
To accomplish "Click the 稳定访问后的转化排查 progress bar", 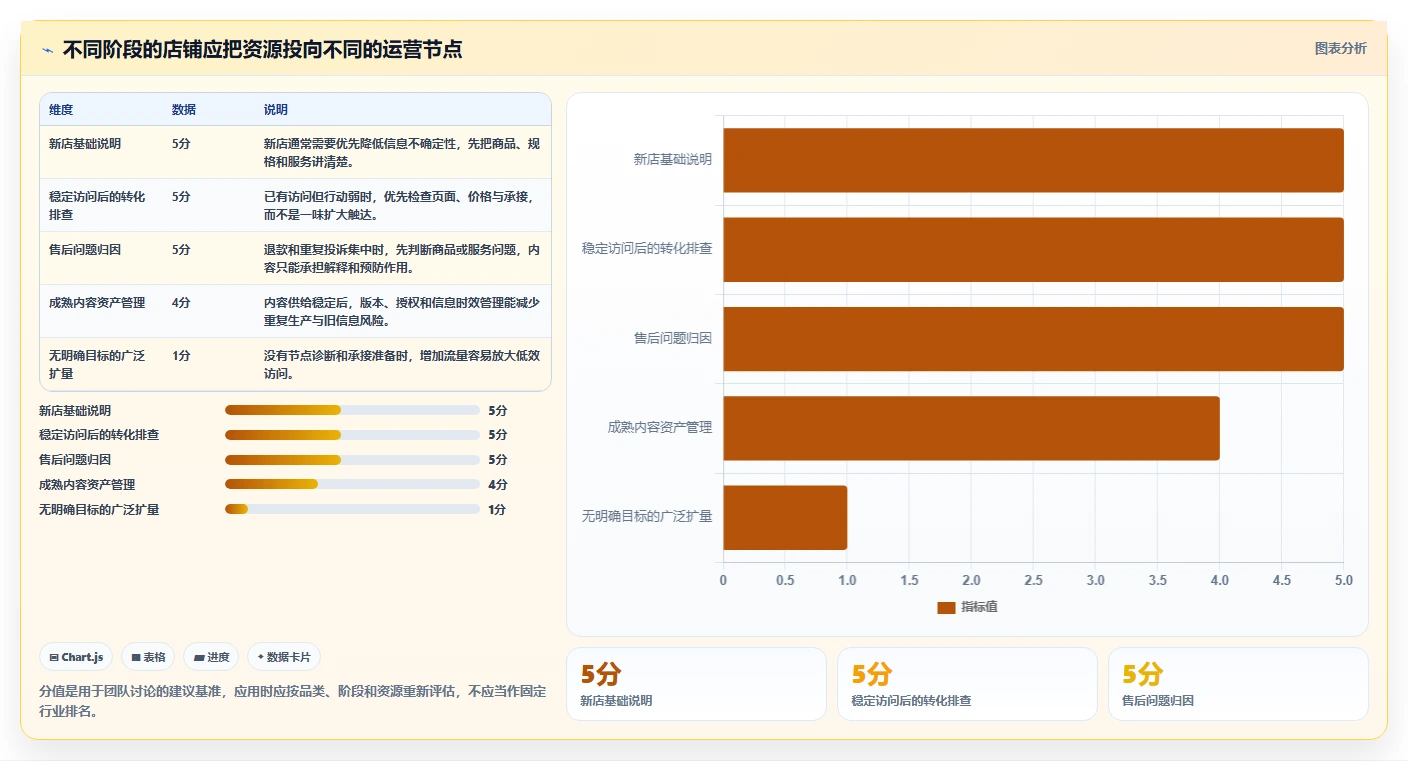I will tap(352, 435).
